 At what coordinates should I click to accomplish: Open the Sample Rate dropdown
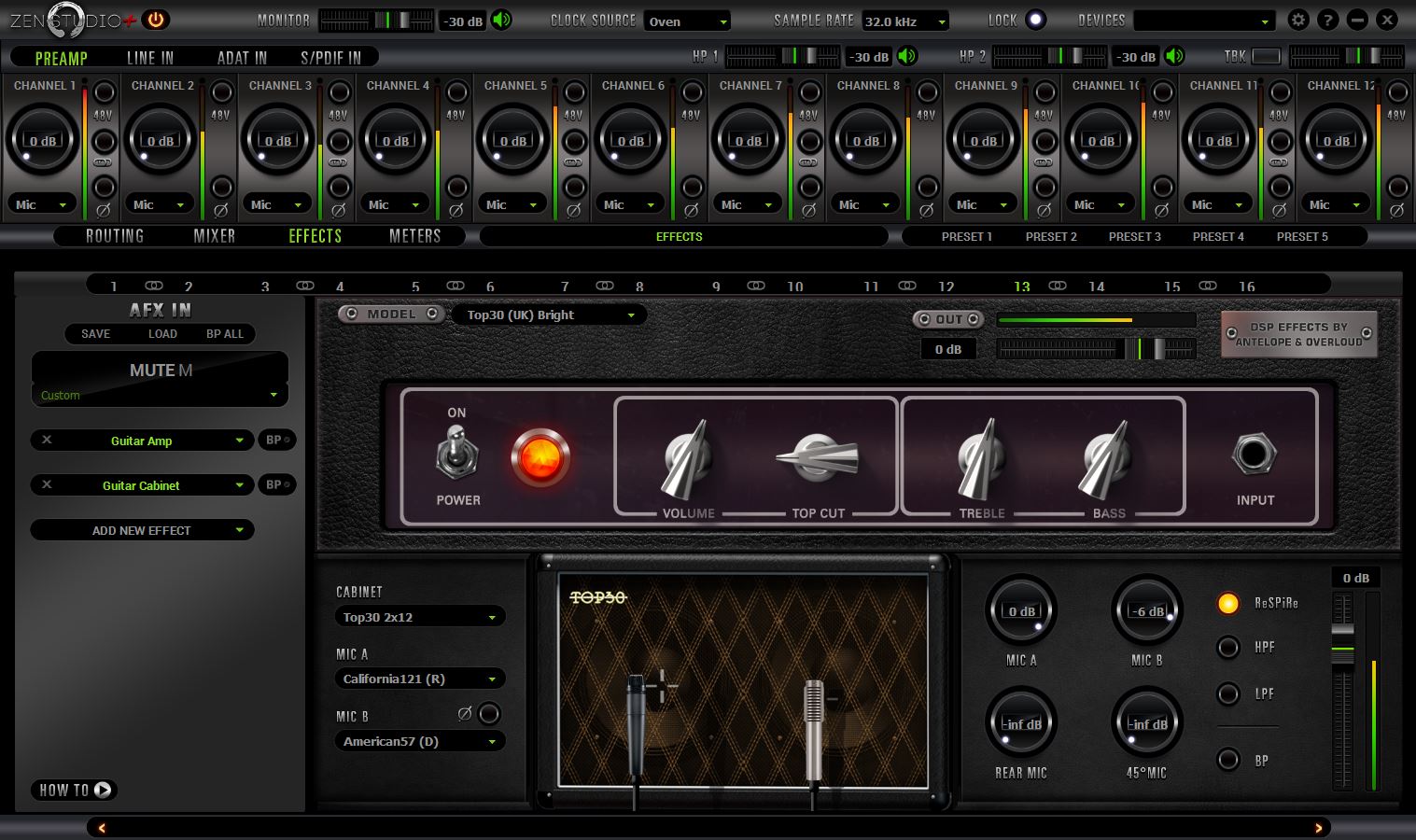coord(905,21)
